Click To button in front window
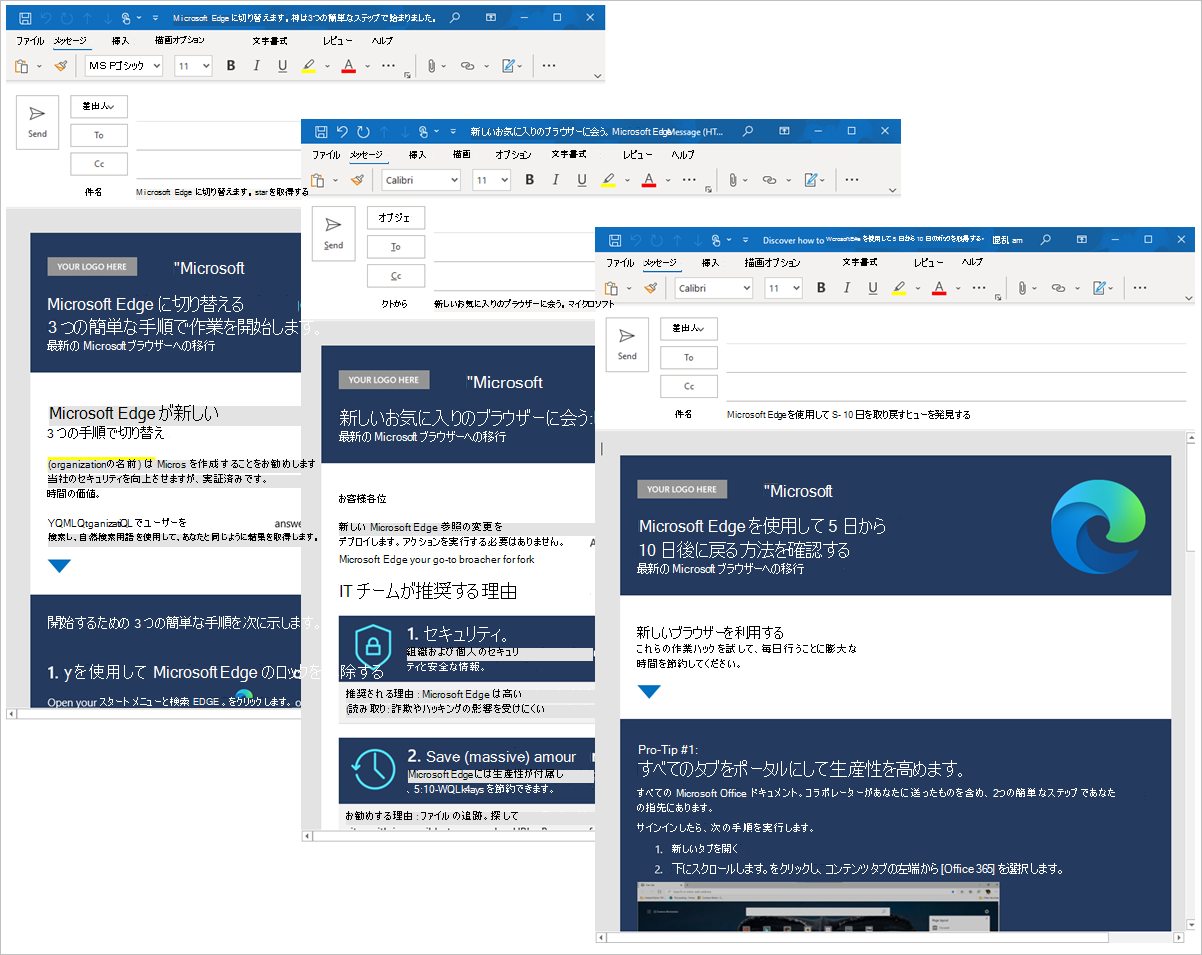 [x=688, y=357]
